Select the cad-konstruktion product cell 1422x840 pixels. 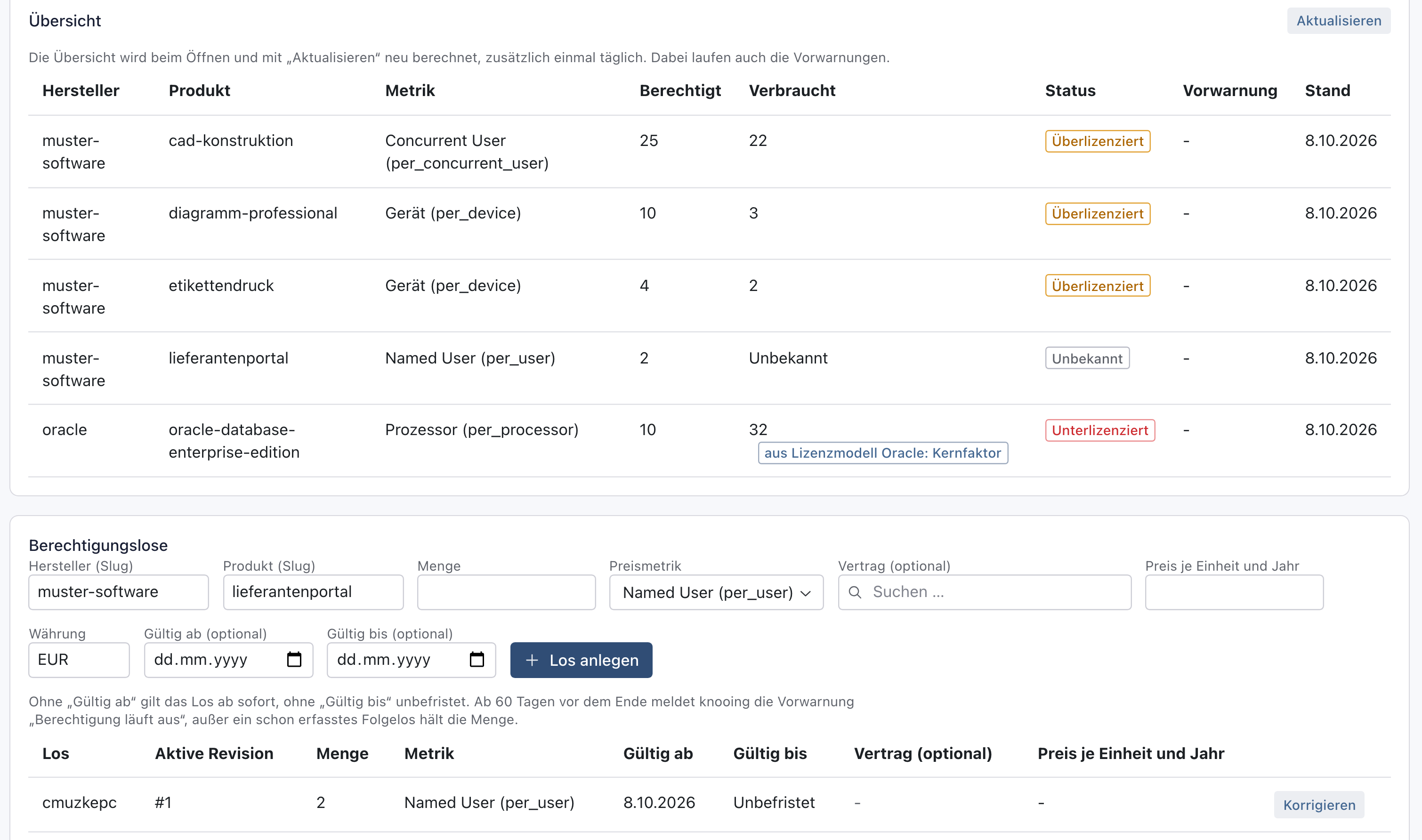click(230, 140)
